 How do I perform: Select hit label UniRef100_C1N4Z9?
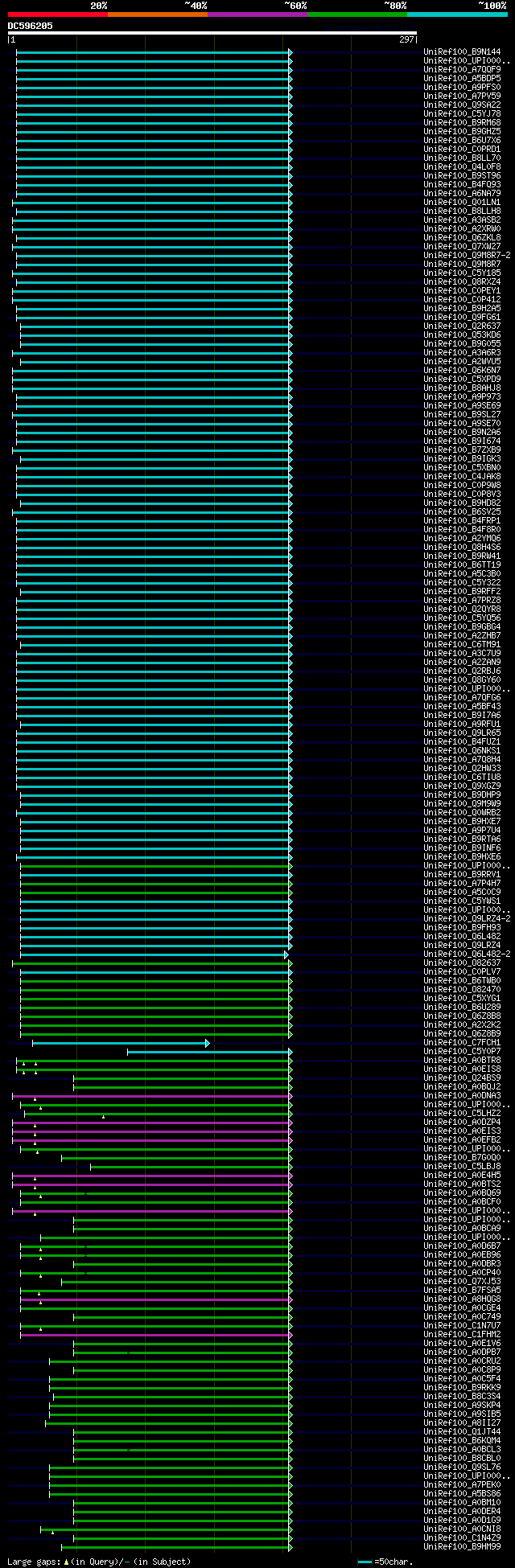pos(462,1538)
